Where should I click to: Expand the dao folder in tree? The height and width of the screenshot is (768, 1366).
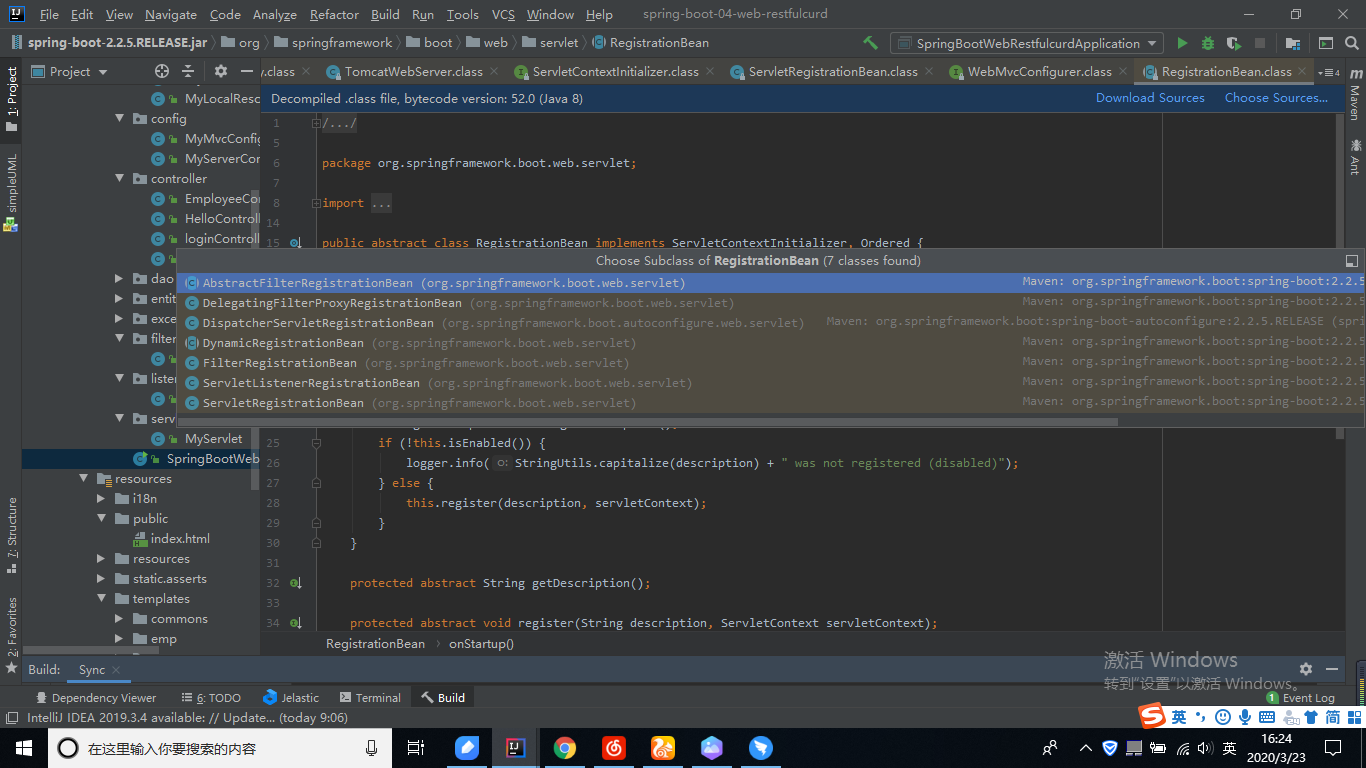click(x=119, y=279)
